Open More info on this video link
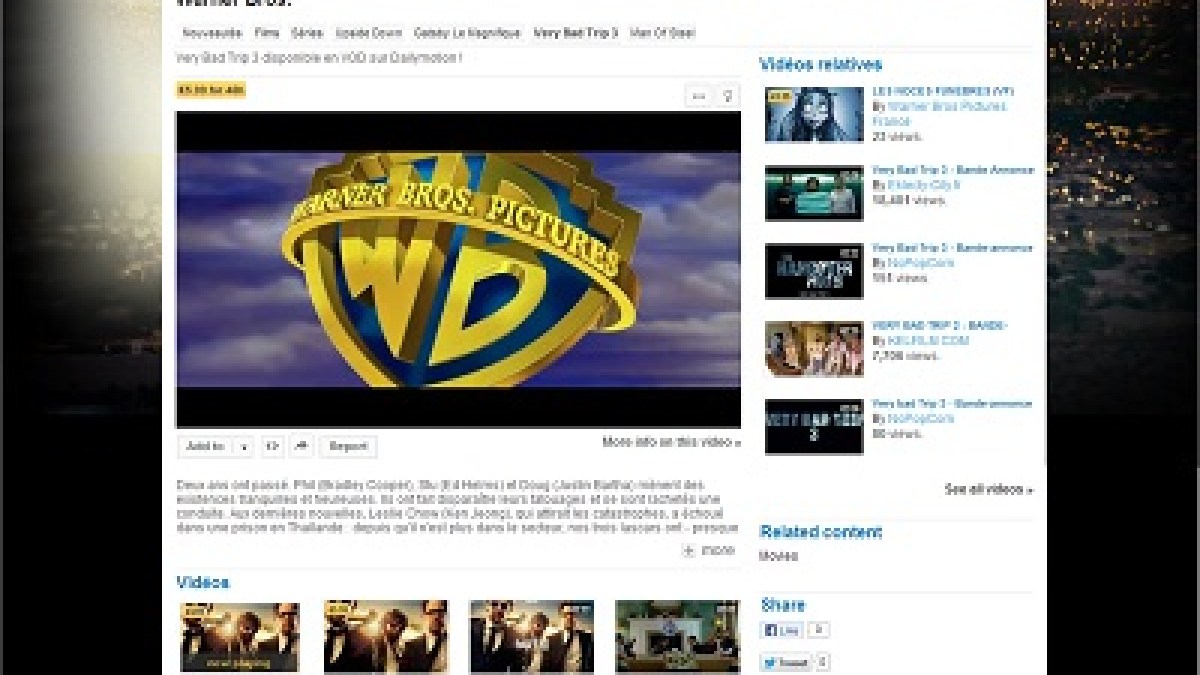The height and width of the screenshot is (675, 1200). (671, 442)
